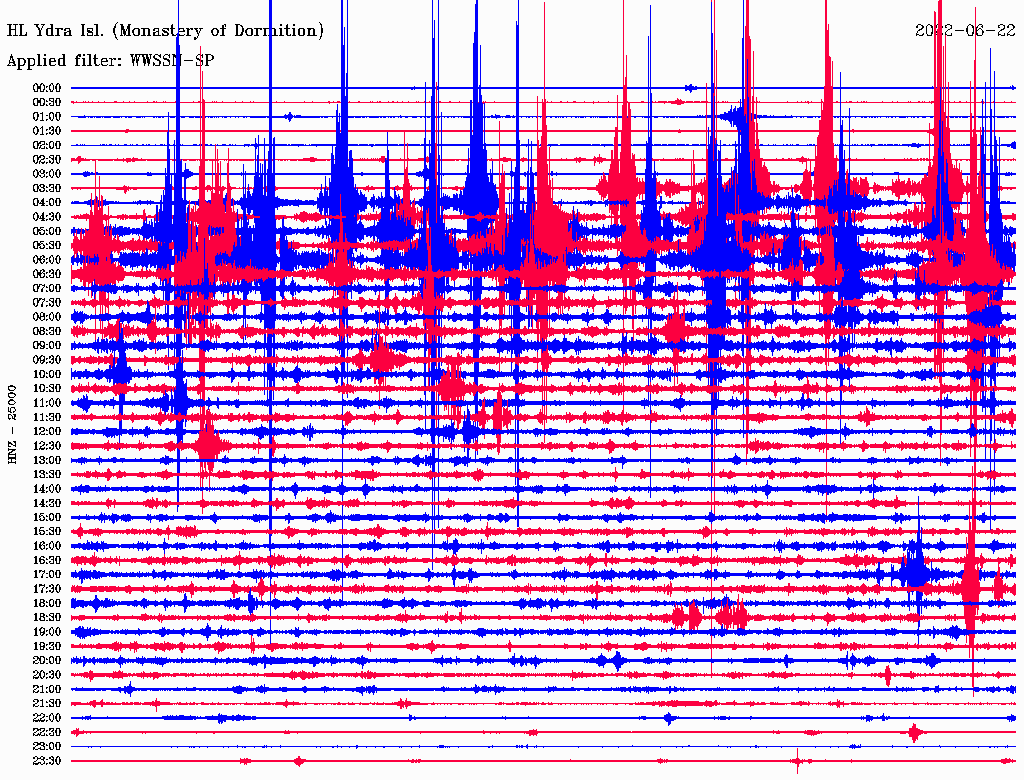
Task: Select the 23:00 time label
Action: pyautogui.click(x=47, y=747)
